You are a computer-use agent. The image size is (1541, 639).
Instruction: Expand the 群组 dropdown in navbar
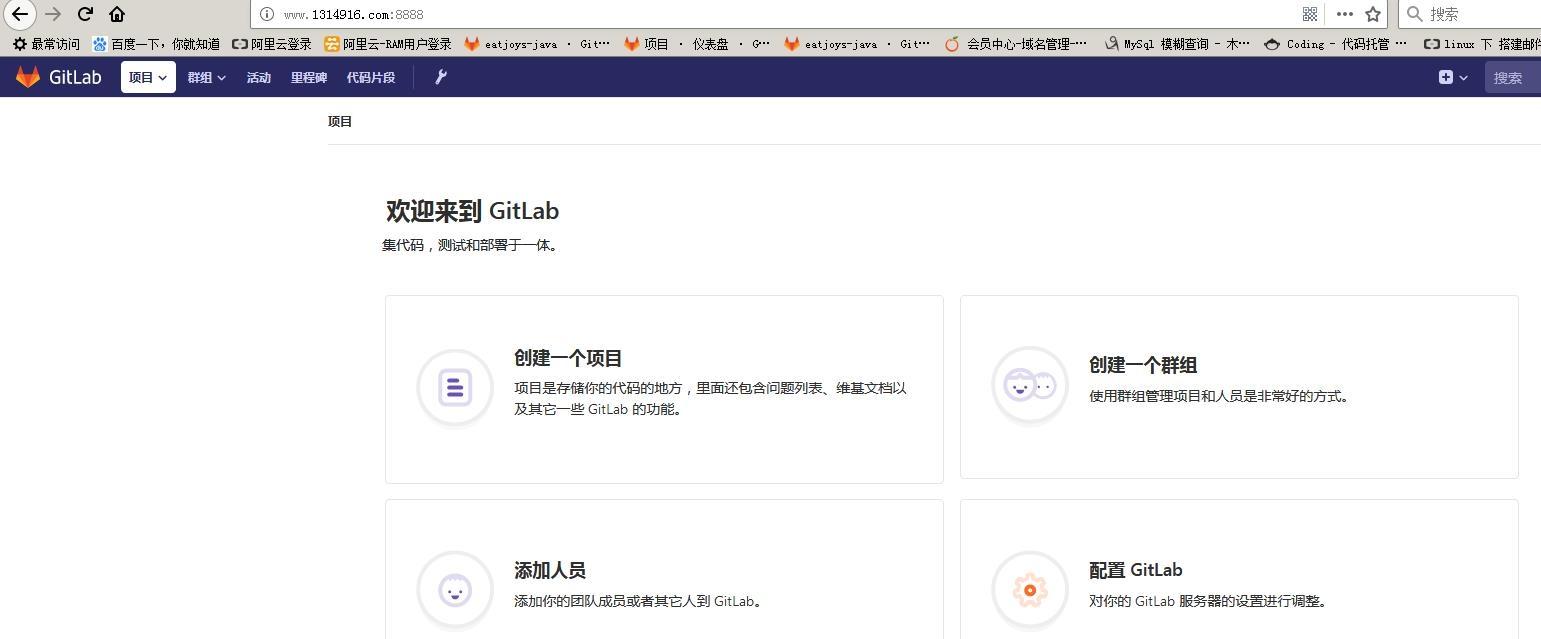point(207,77)
